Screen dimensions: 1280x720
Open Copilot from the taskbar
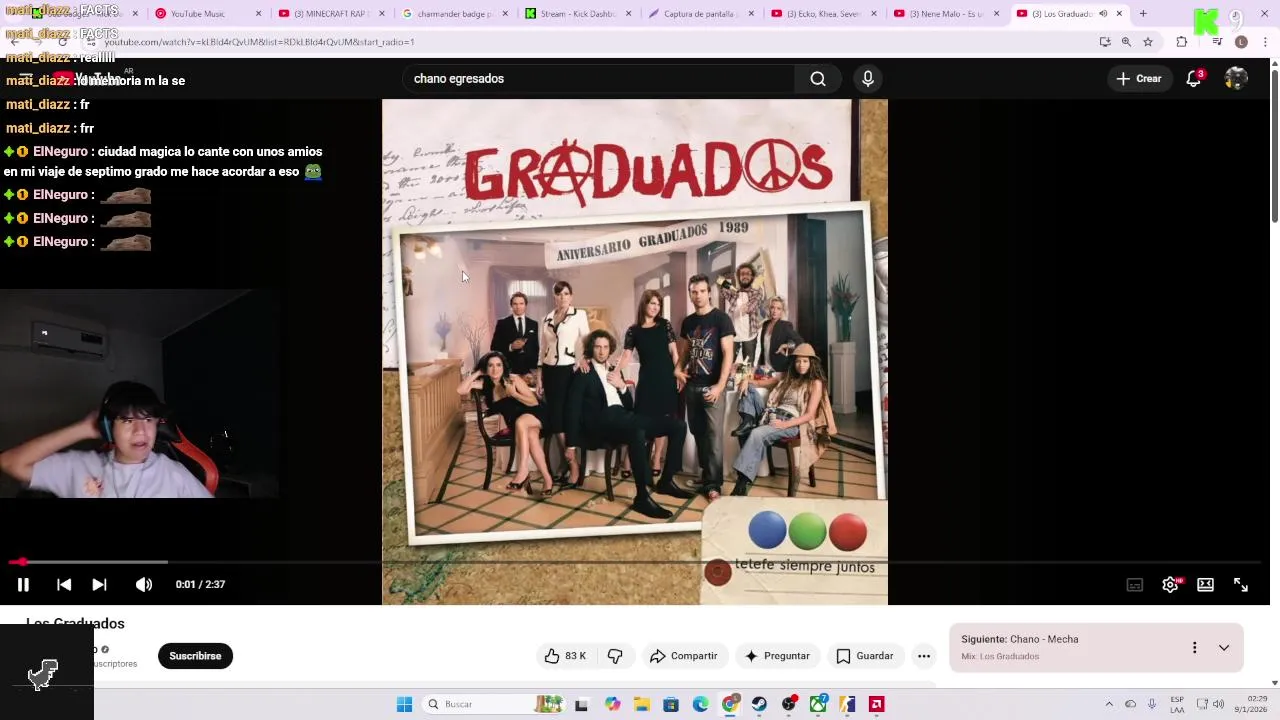[613, 704]
